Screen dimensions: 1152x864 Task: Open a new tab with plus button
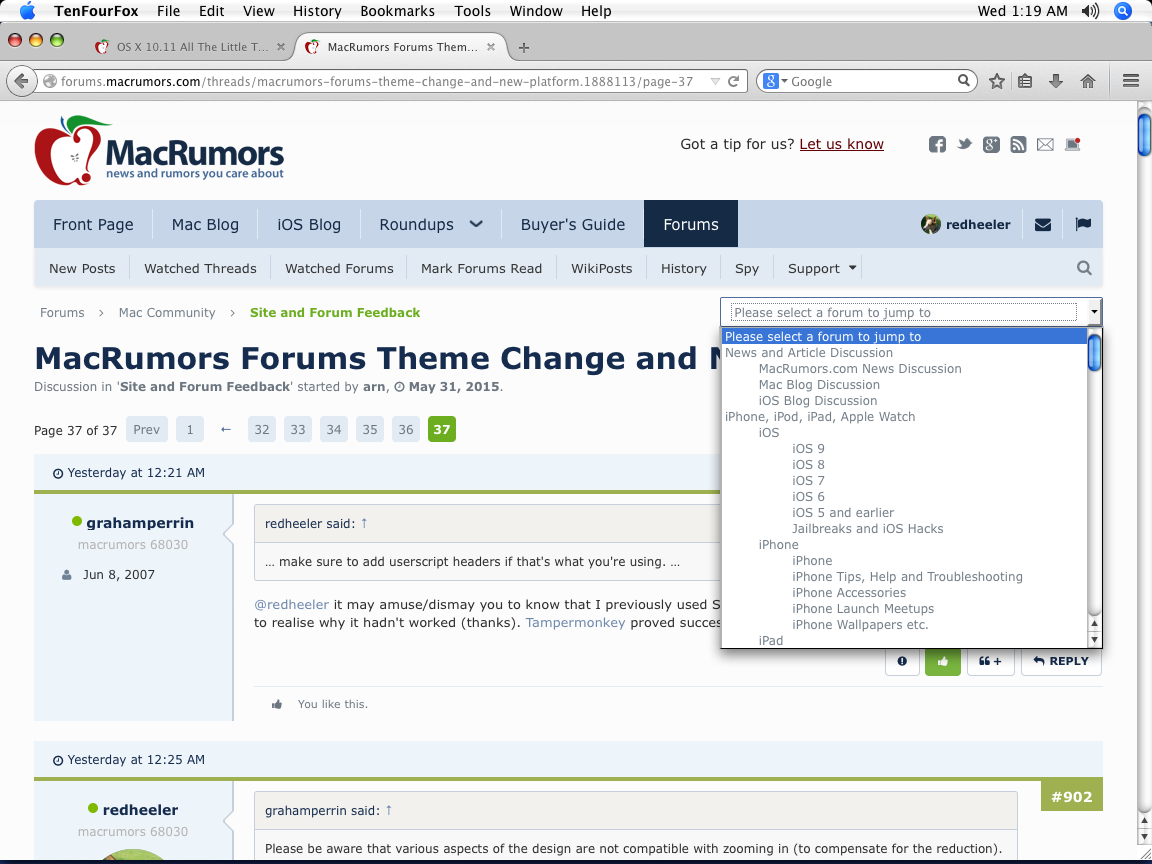pos(523,48)
